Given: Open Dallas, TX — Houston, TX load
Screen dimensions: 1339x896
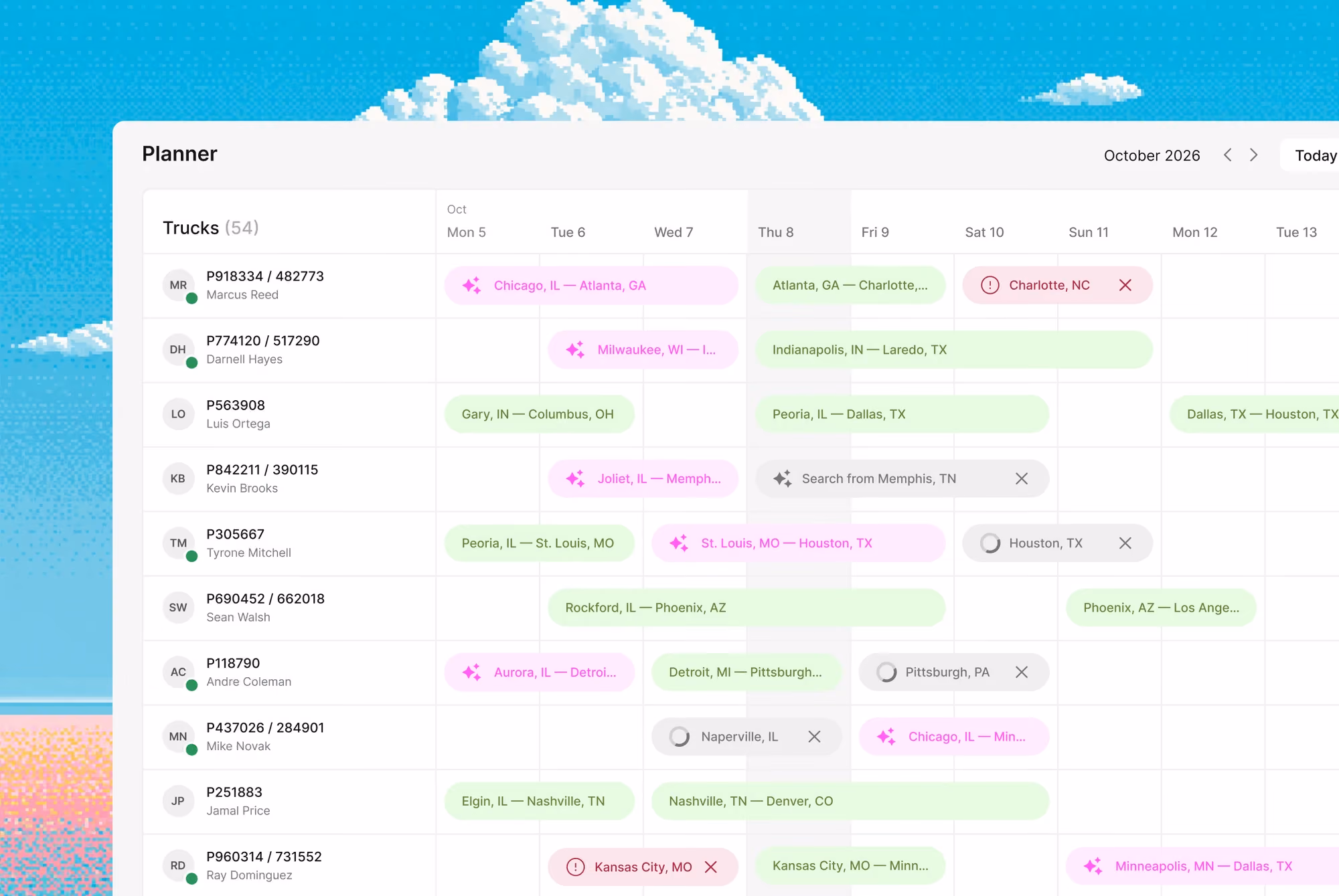Looking at the screenshot, I should point(1254,414).
